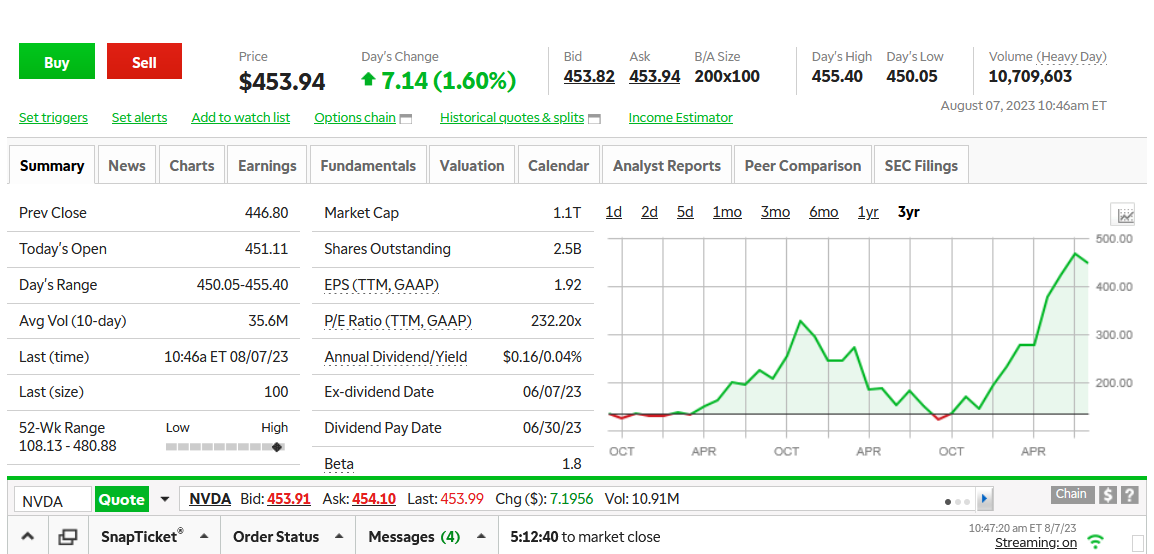Image resolution: width=1154 pixels, height=554 pixels.
Task: Switch to the Fundamentals tab
Action: [368, 166]
